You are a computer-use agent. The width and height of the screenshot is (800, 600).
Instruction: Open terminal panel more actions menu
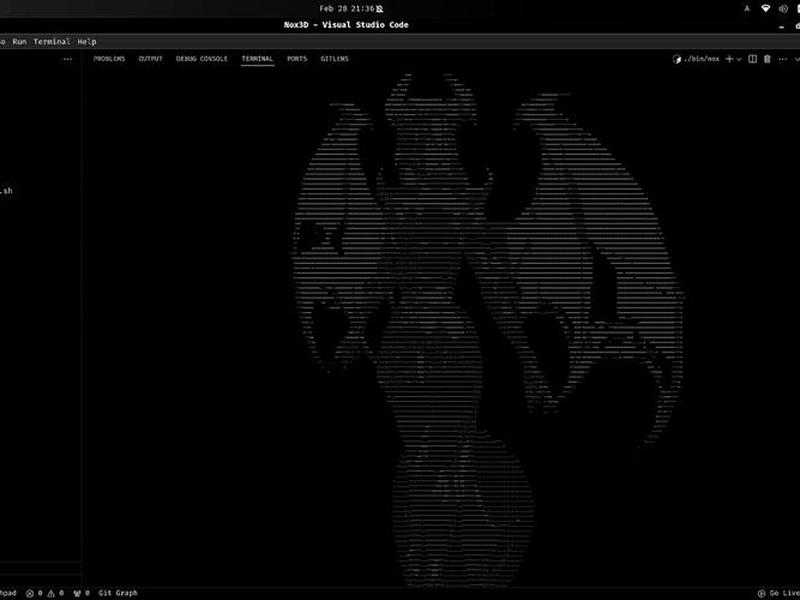click(x=783, y=59)
